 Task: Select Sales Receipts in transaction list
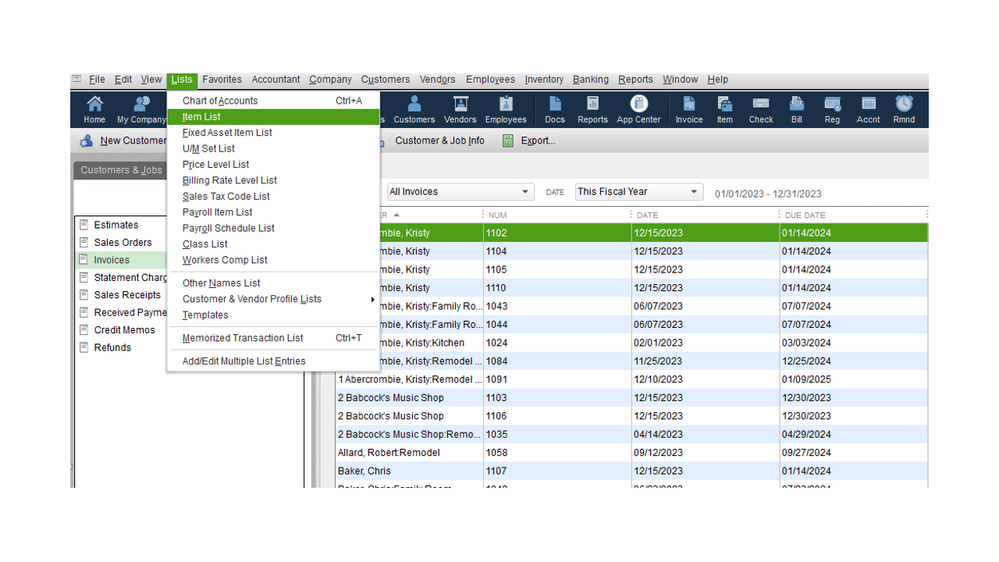coord(127,295)
